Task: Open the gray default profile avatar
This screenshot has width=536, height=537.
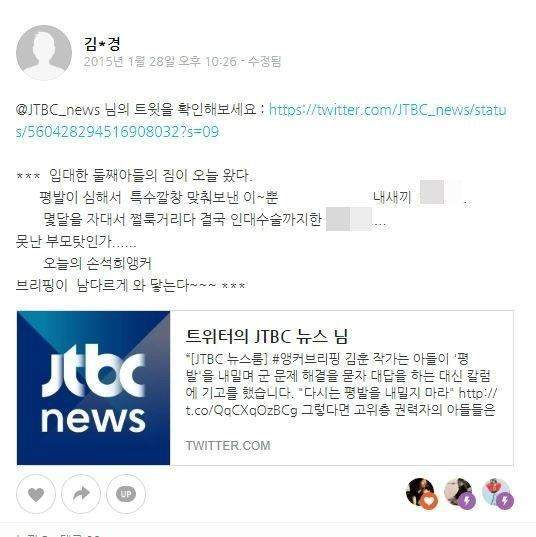Action: click(x=44, y=52)
